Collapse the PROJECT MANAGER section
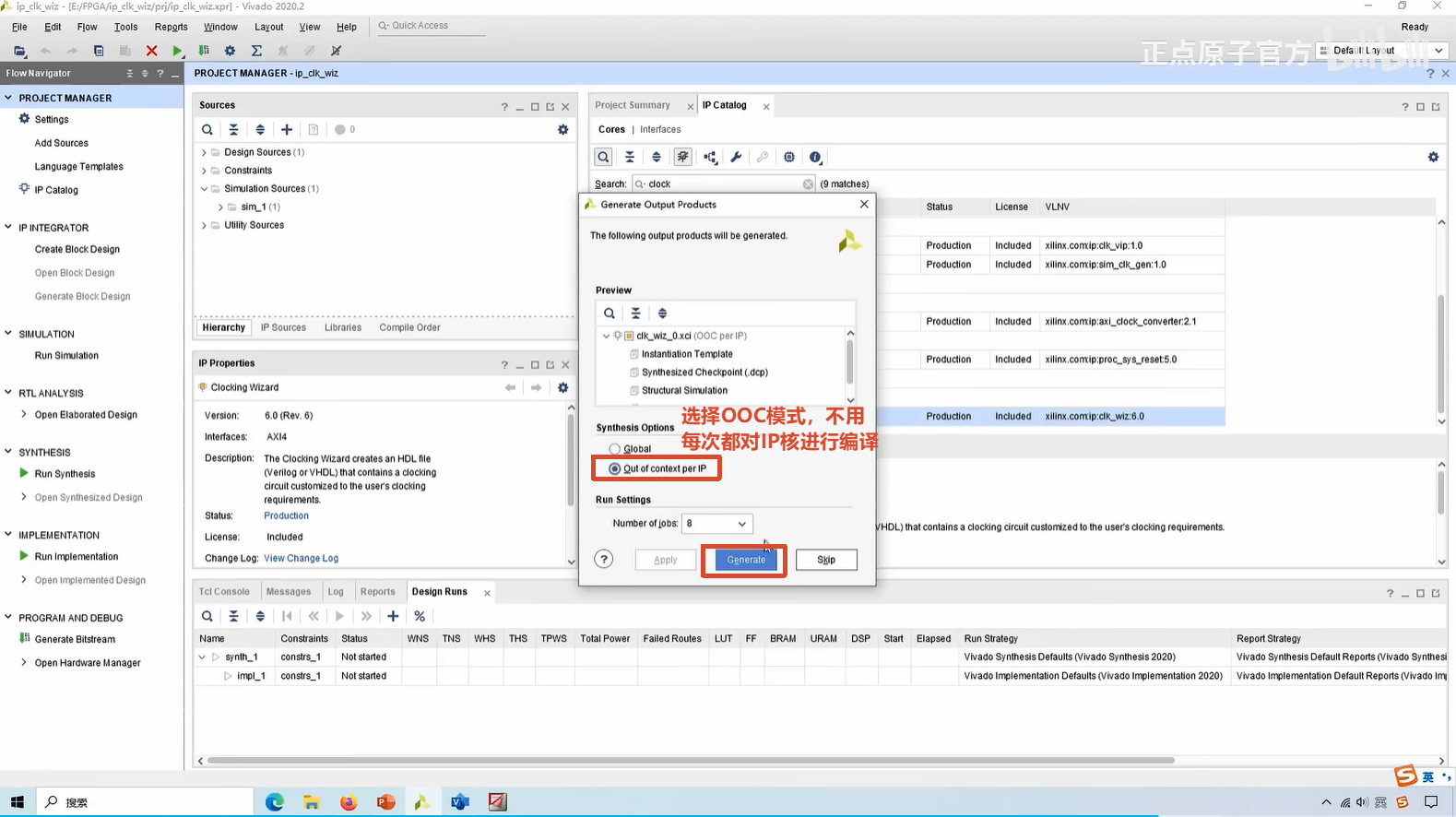This screenshot has width=1456, height=817. tap(8, 98)
